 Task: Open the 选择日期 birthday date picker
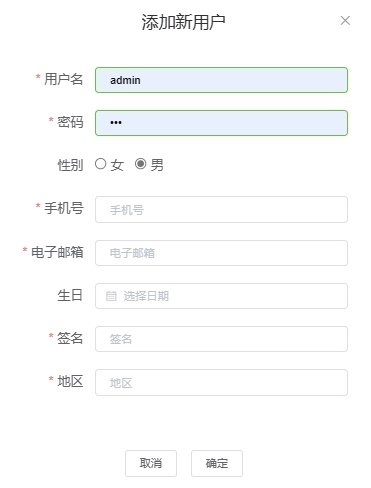(x=221, y=296)
